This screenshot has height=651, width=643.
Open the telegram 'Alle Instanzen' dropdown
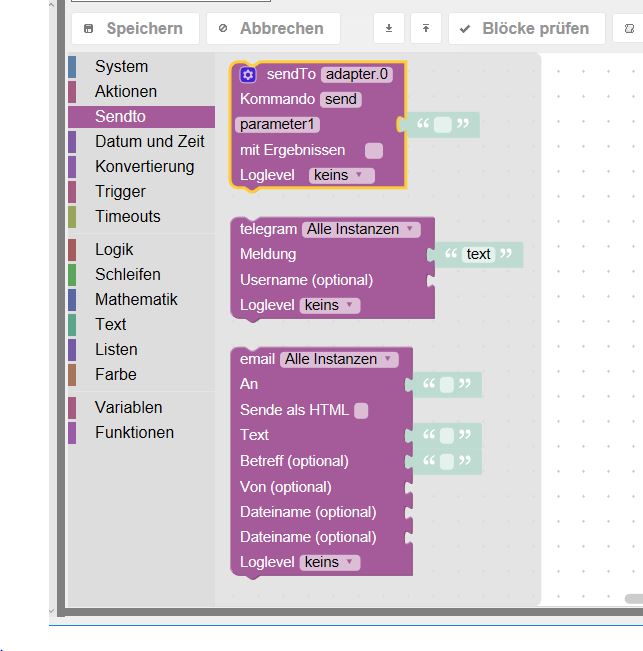tap(361, 229)
